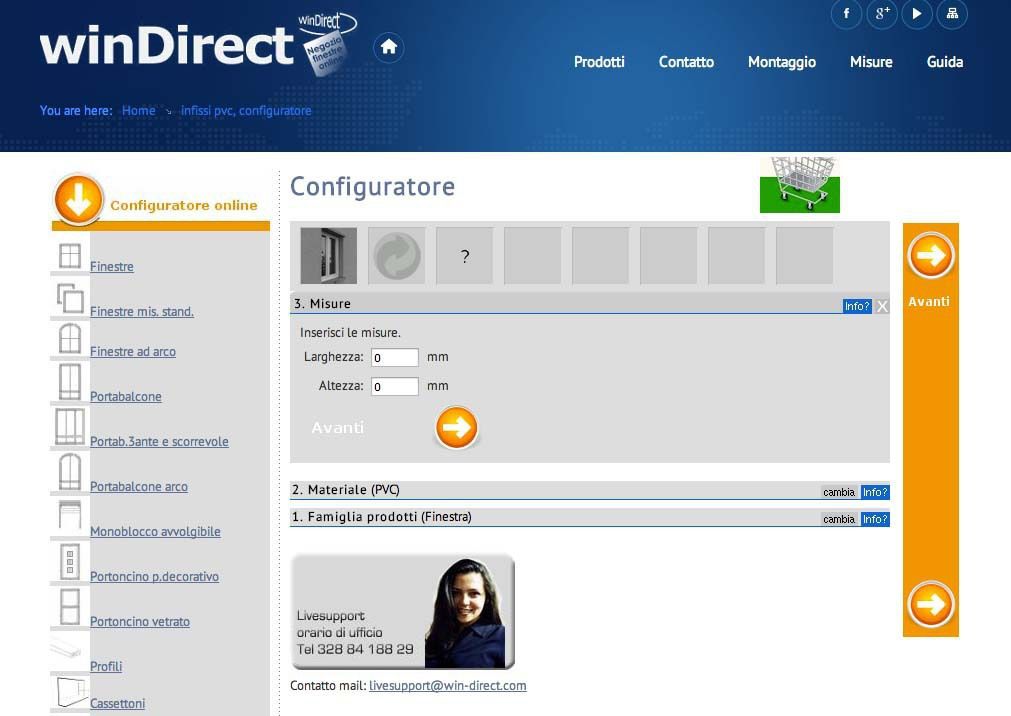Click the livesupport@win-direct.com email link
Viewport: 1011px width, 716px height.
click(x=447, y=686)
